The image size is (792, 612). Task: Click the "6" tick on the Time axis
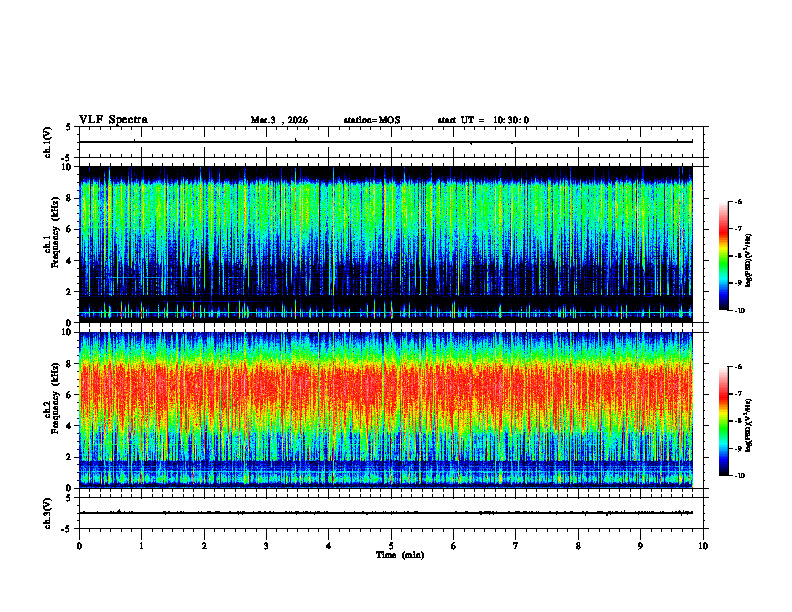pos(454,546)
